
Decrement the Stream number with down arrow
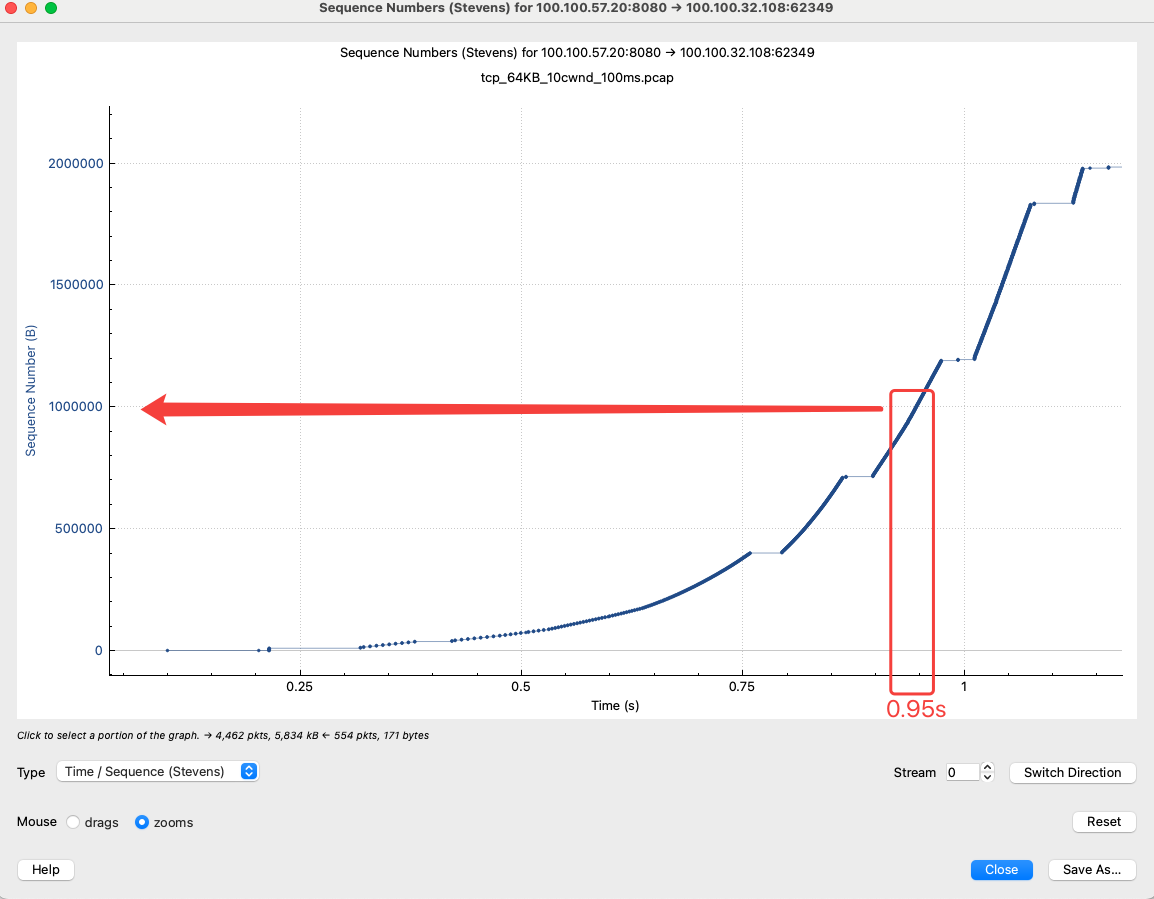coord(988,777)
